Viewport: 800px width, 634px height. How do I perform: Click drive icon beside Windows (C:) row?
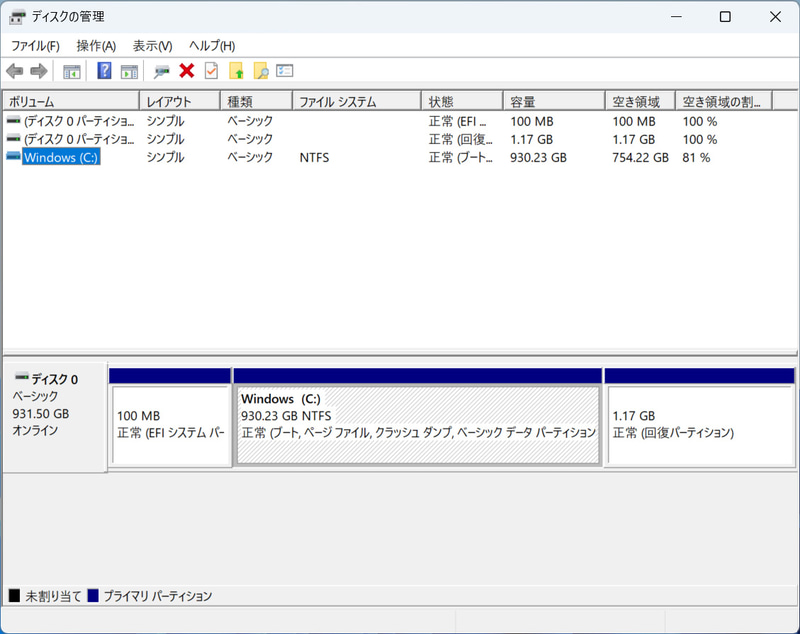pyautogui.click(x=14, y=157)
